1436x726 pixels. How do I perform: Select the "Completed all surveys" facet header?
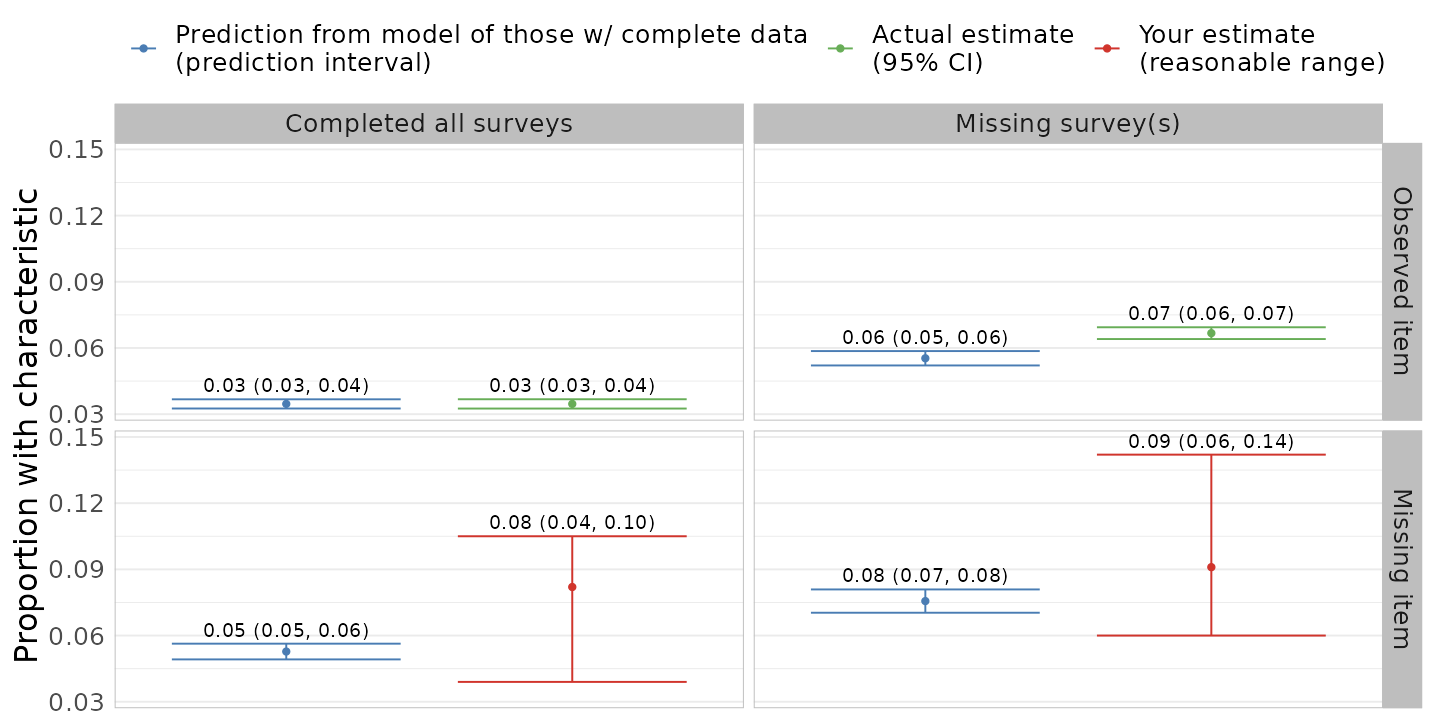pyautogui.click(x=429, y=124)
